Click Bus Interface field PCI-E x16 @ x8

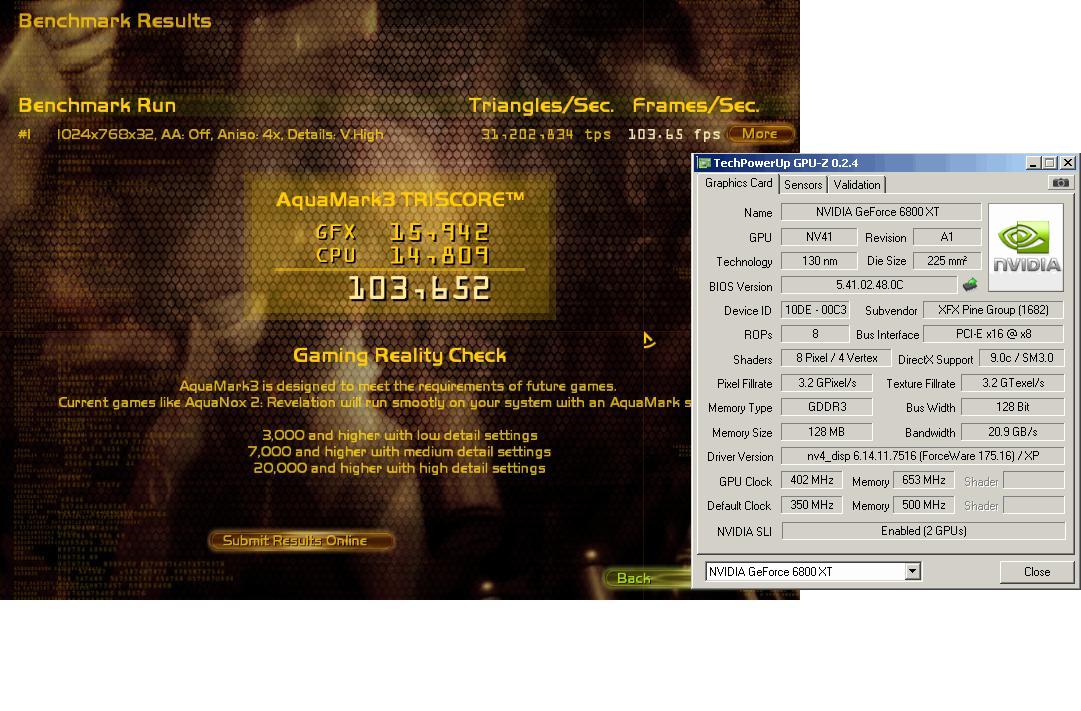pyautogui.click(x=993, y=334)
